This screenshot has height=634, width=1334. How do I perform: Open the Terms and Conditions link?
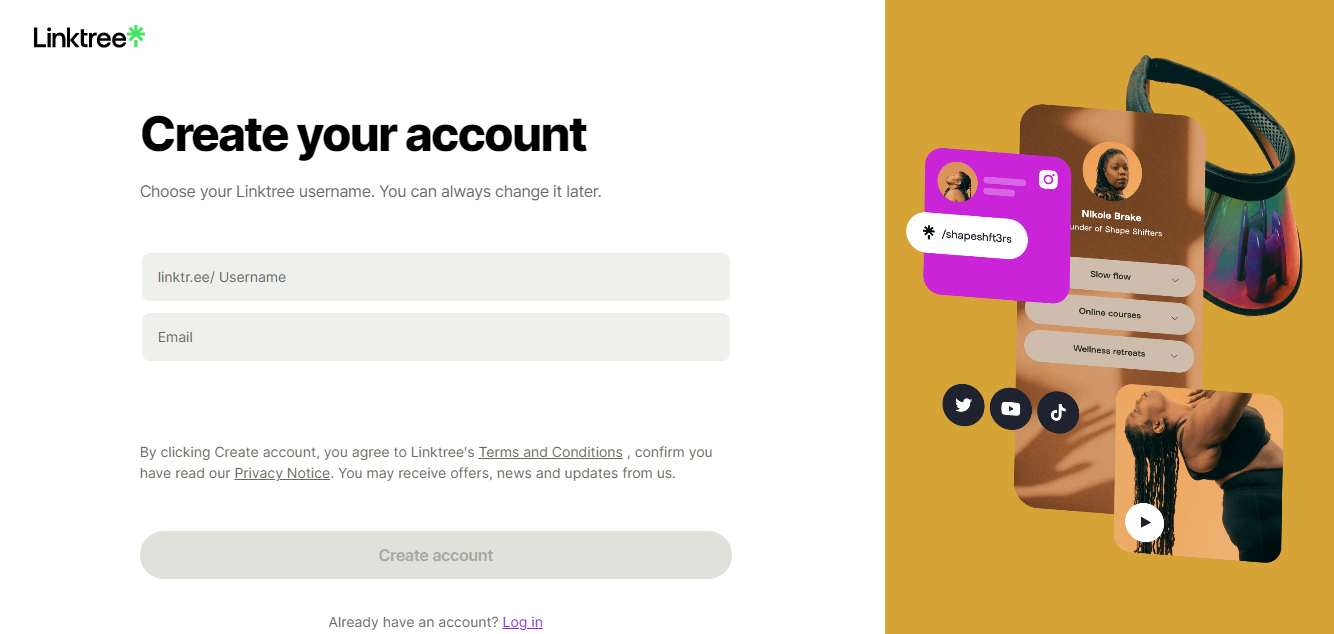pyautogui.click(x=550, y=452)
